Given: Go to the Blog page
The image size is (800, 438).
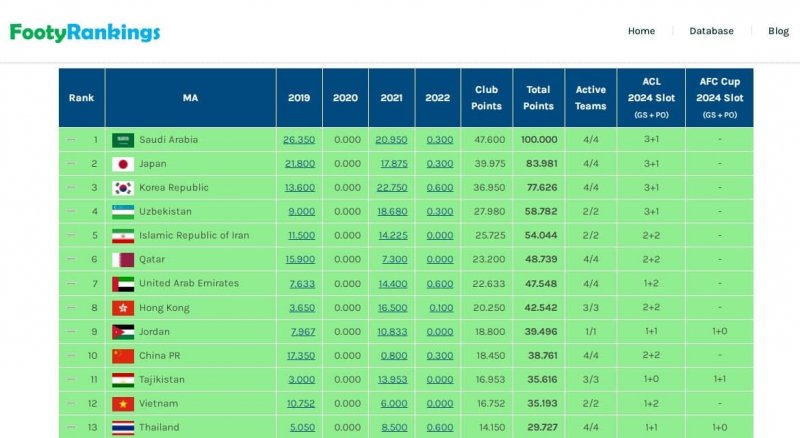Looking at the screenshot, I should click(x=778, y=31).
